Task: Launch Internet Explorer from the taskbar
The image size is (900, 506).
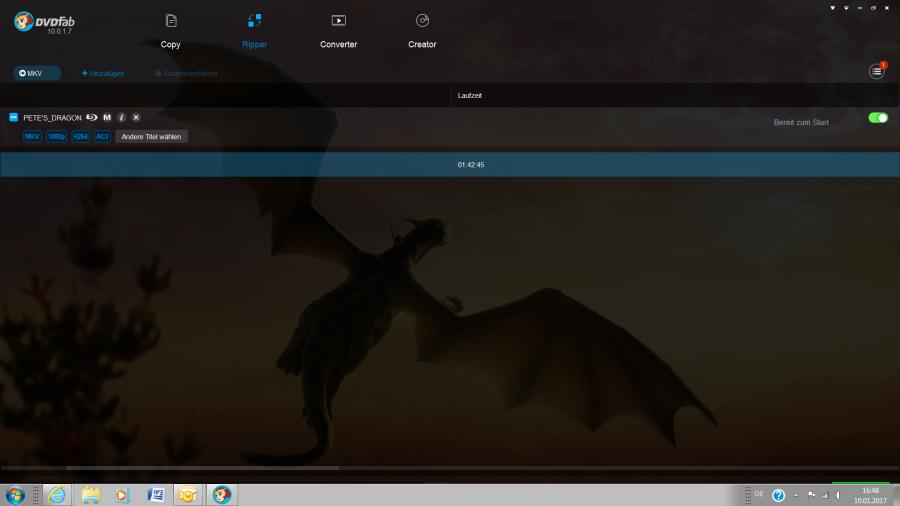Action: coord(57,495)
